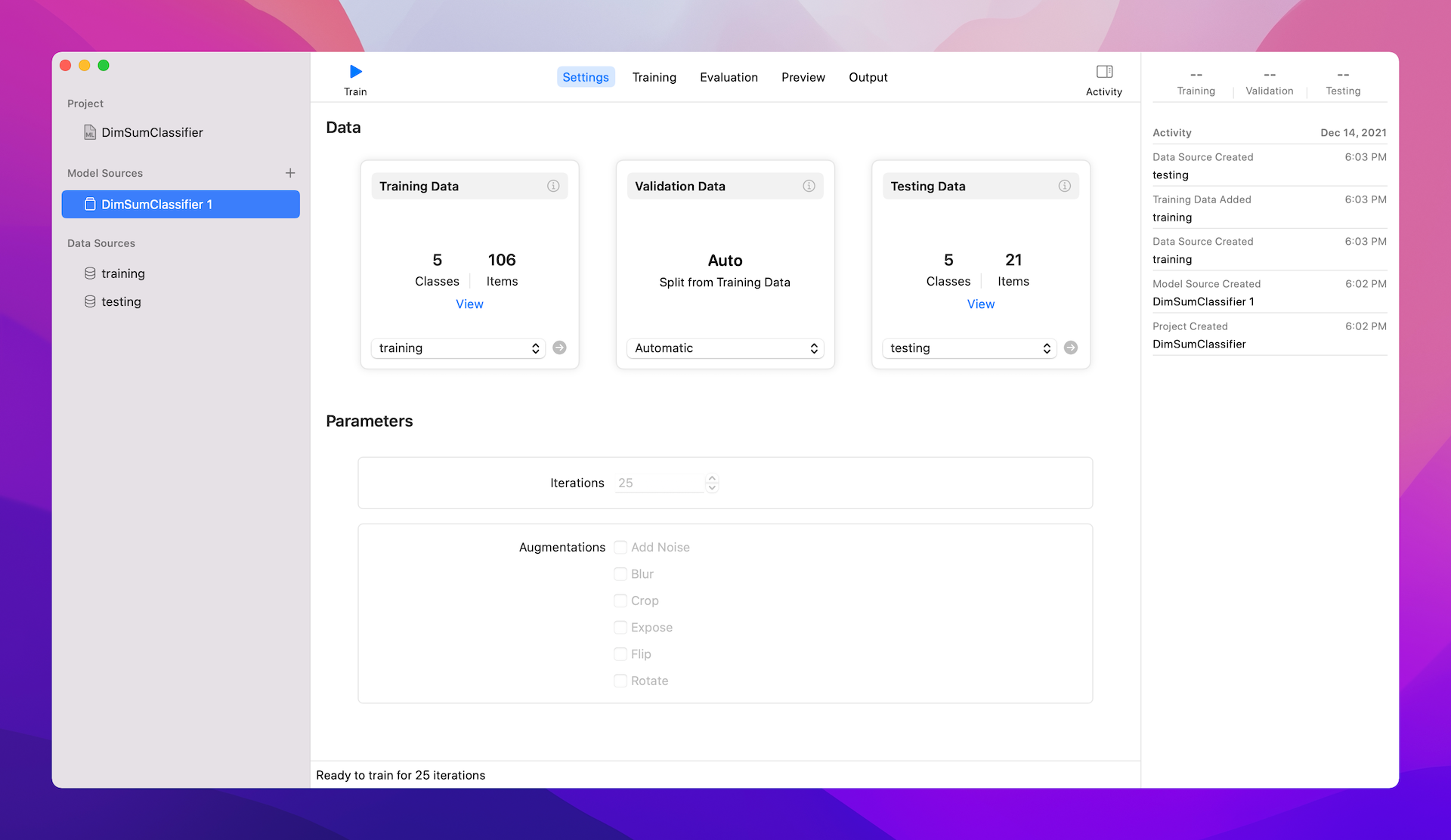Open the training data source dropdown

click(x=458, y=348)
